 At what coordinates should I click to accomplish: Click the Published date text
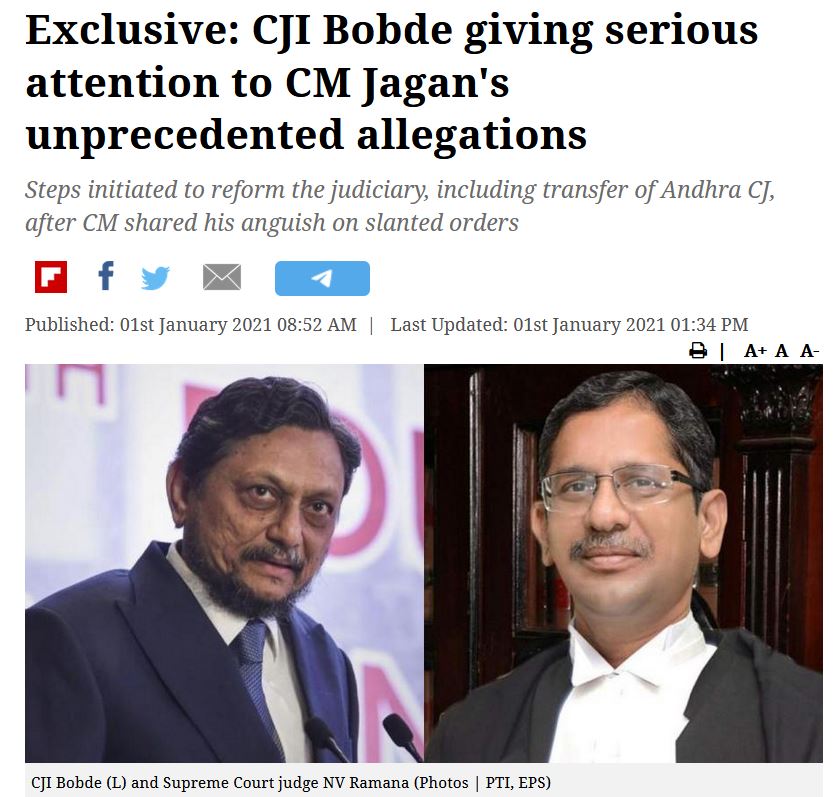click(x=191, y=325)
